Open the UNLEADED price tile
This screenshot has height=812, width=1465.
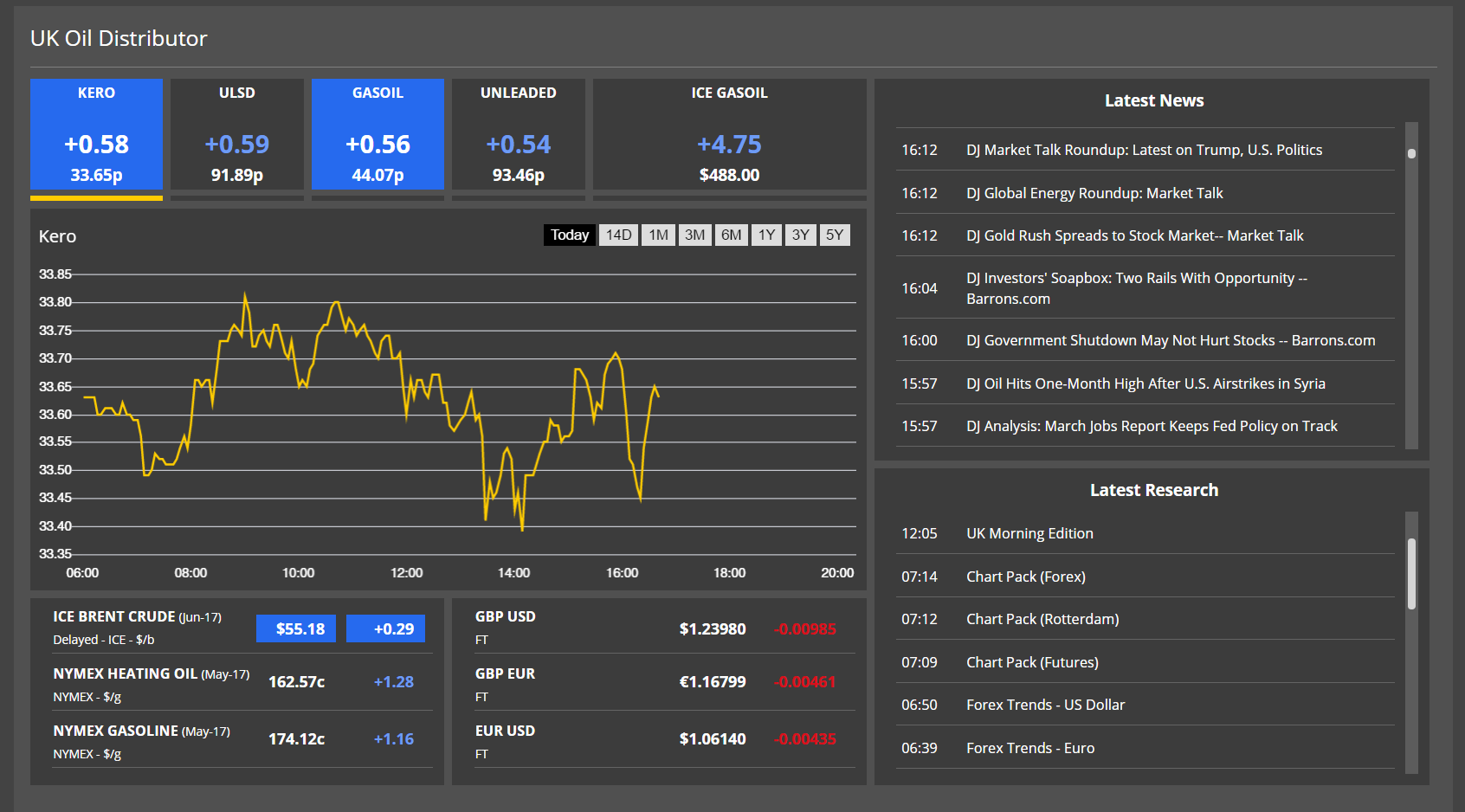[x=518, y=134]
